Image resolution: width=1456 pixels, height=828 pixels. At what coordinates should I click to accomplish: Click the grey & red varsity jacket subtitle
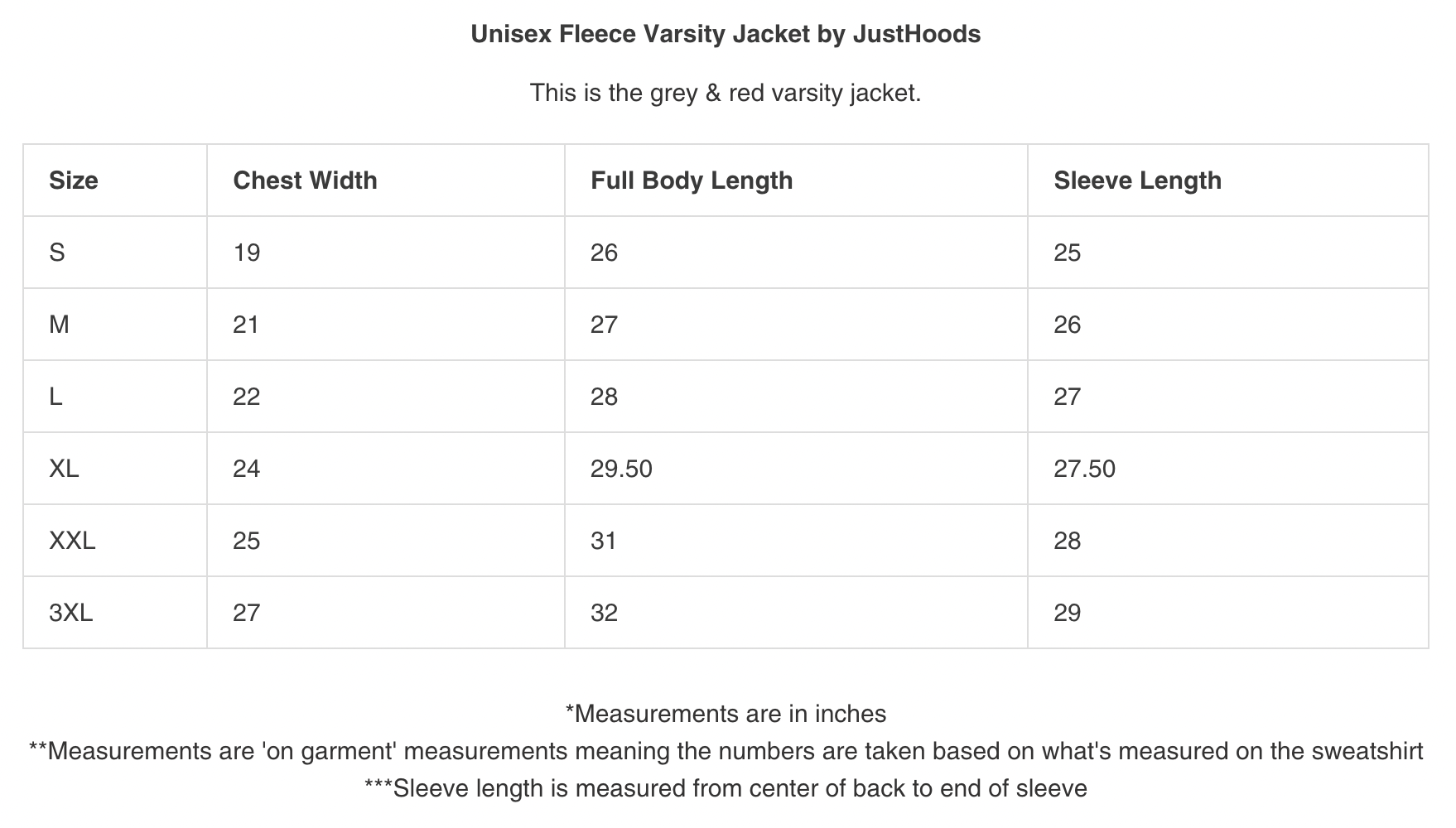726,92
